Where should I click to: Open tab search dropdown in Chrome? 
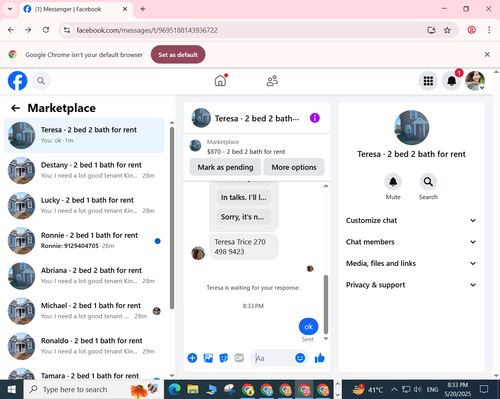point(10,9)
